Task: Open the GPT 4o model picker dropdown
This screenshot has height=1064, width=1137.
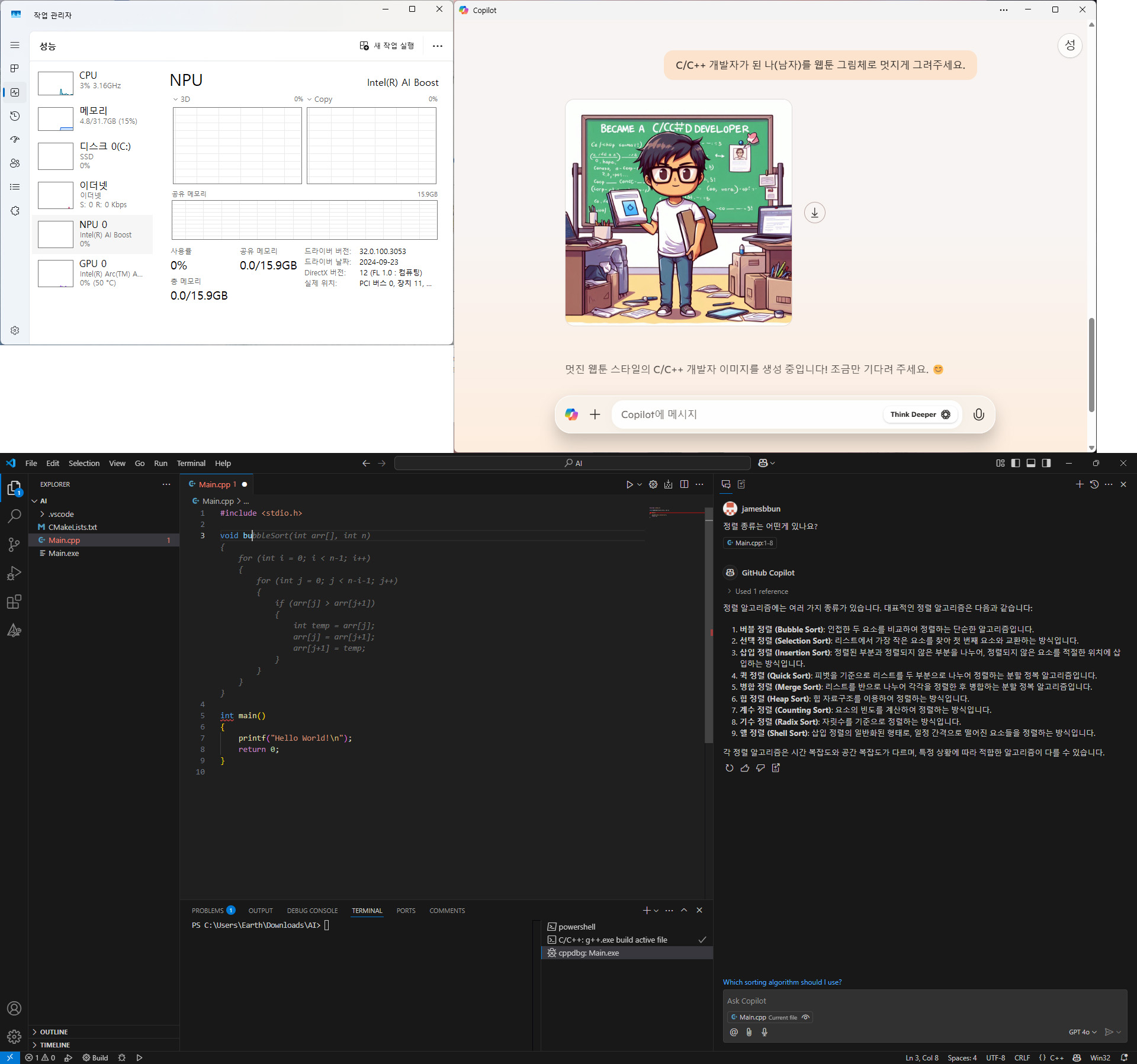Action: (x=1083, y=1032)
